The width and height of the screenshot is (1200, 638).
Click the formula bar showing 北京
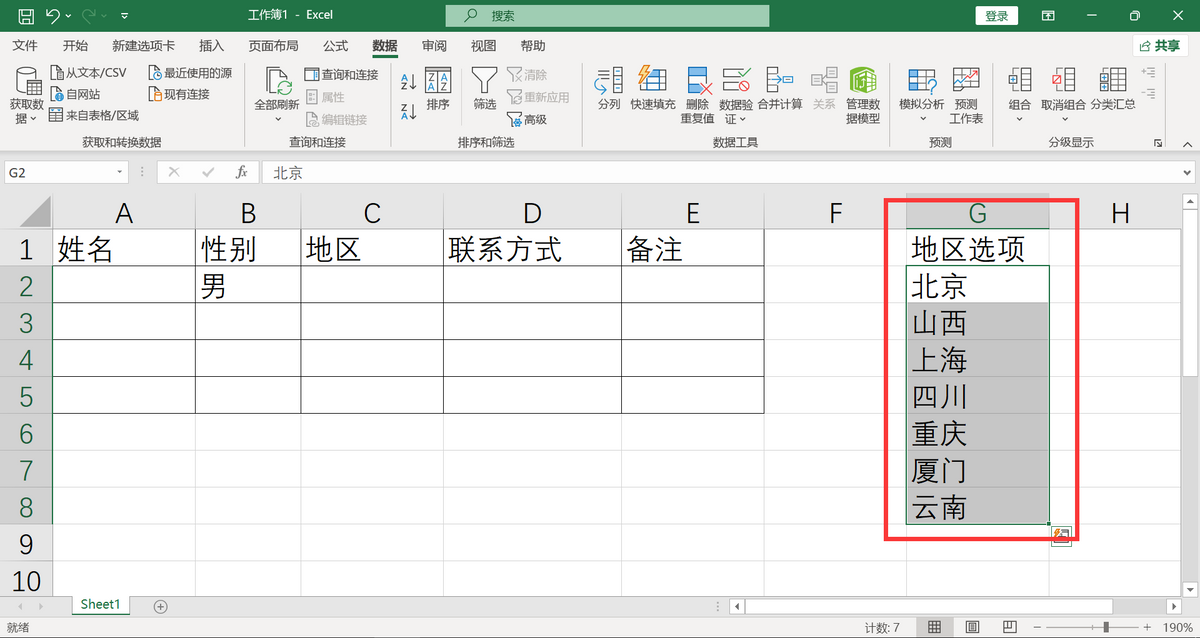click(x=727, y=172)
